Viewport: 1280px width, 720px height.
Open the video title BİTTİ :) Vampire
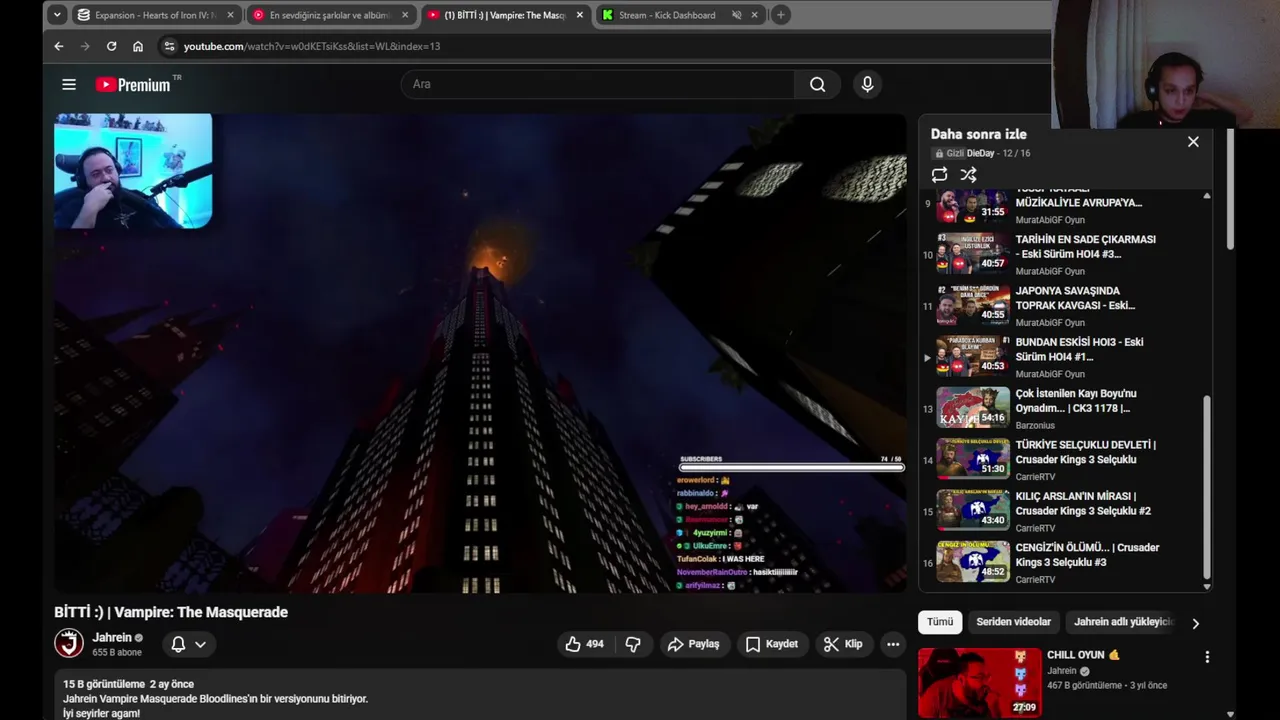pos(171,612)
